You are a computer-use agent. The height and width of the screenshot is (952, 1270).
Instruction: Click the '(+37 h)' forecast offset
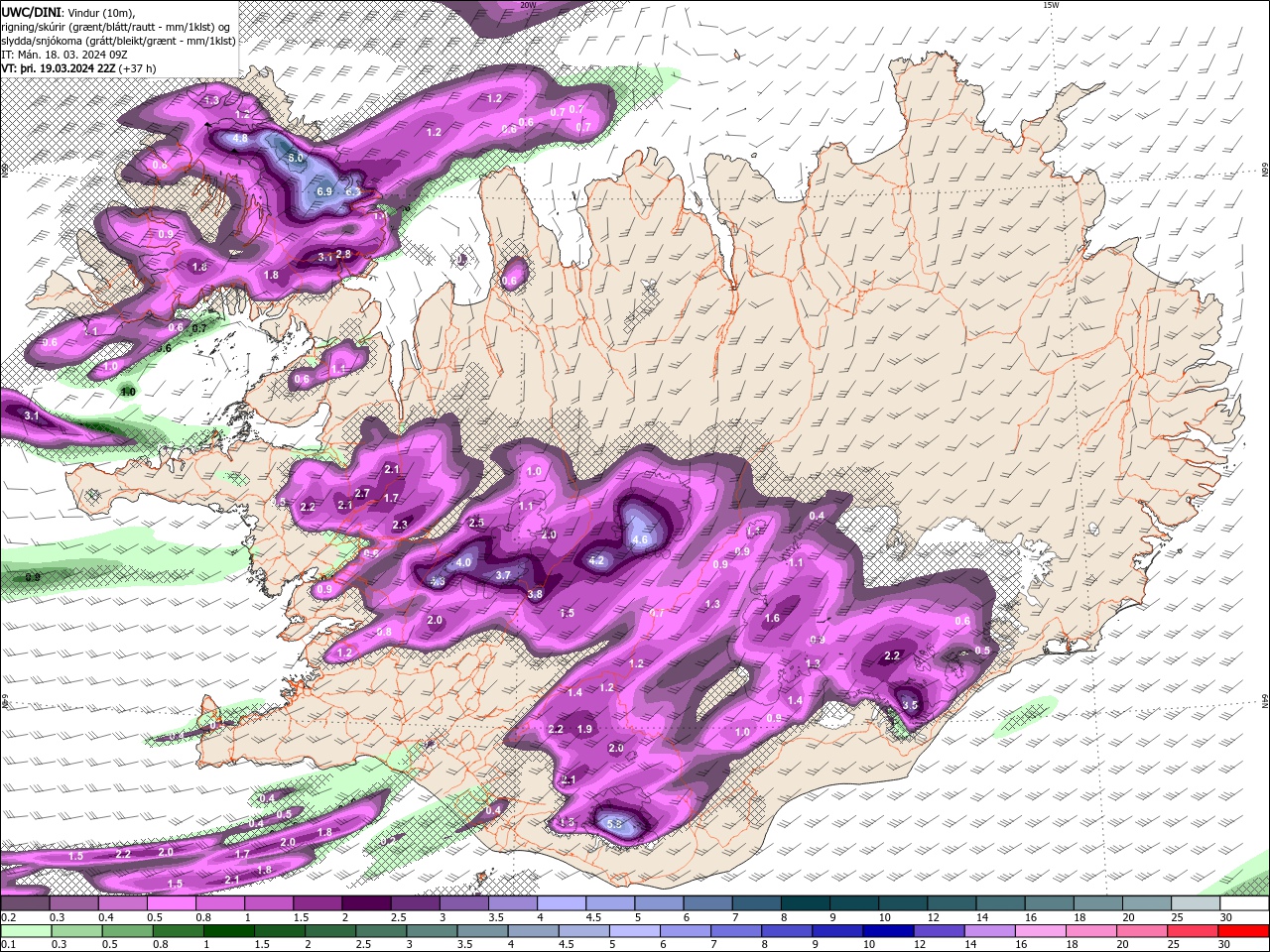138,68
